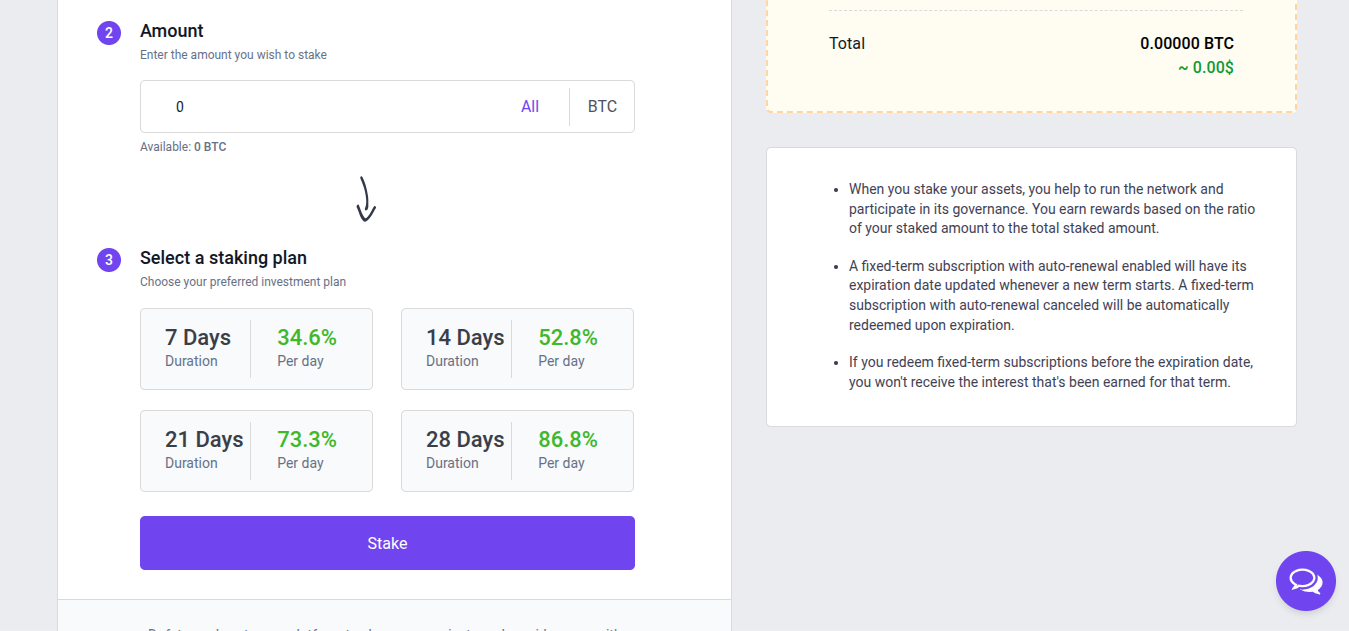Screen dimensions: 1349x631
Task: Click the step 3 number badge
Action: 109,260
